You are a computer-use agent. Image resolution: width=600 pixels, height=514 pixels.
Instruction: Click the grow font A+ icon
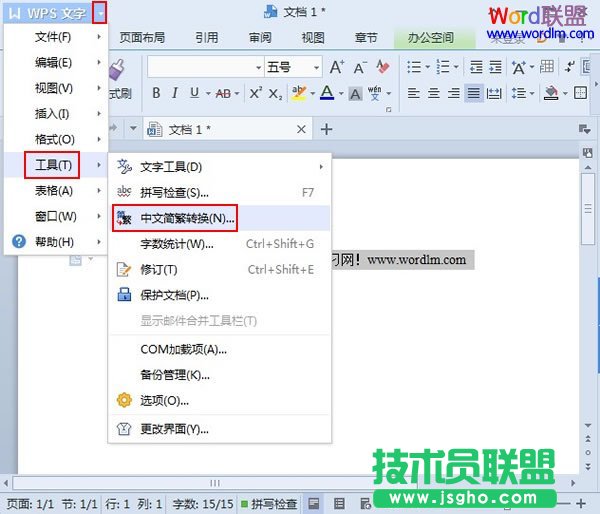click(x=337, y=67)
